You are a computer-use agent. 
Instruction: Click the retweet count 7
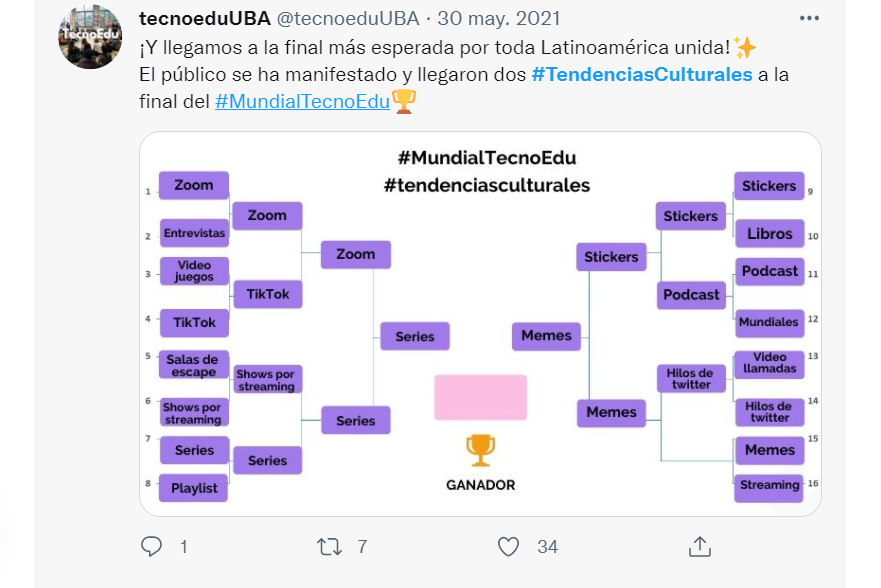point(362,546)
